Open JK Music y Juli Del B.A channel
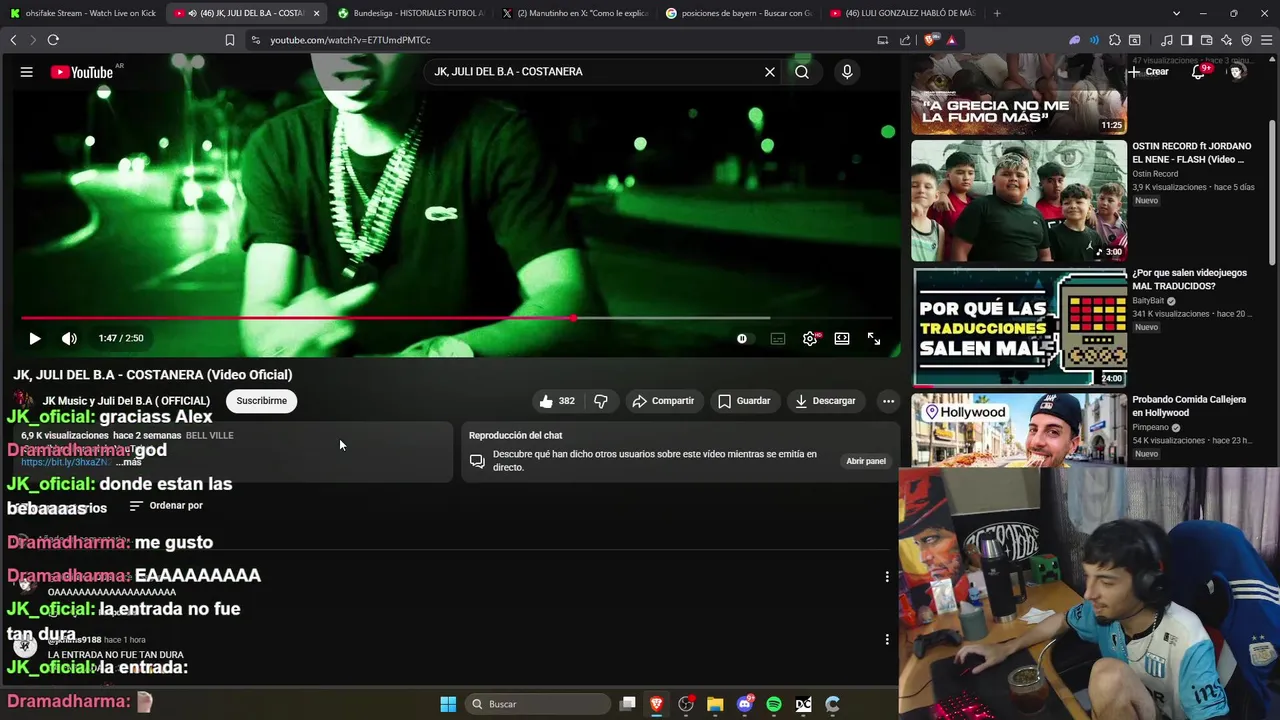The height and width of the screenshot is (720, 1280). pos(126,401)
